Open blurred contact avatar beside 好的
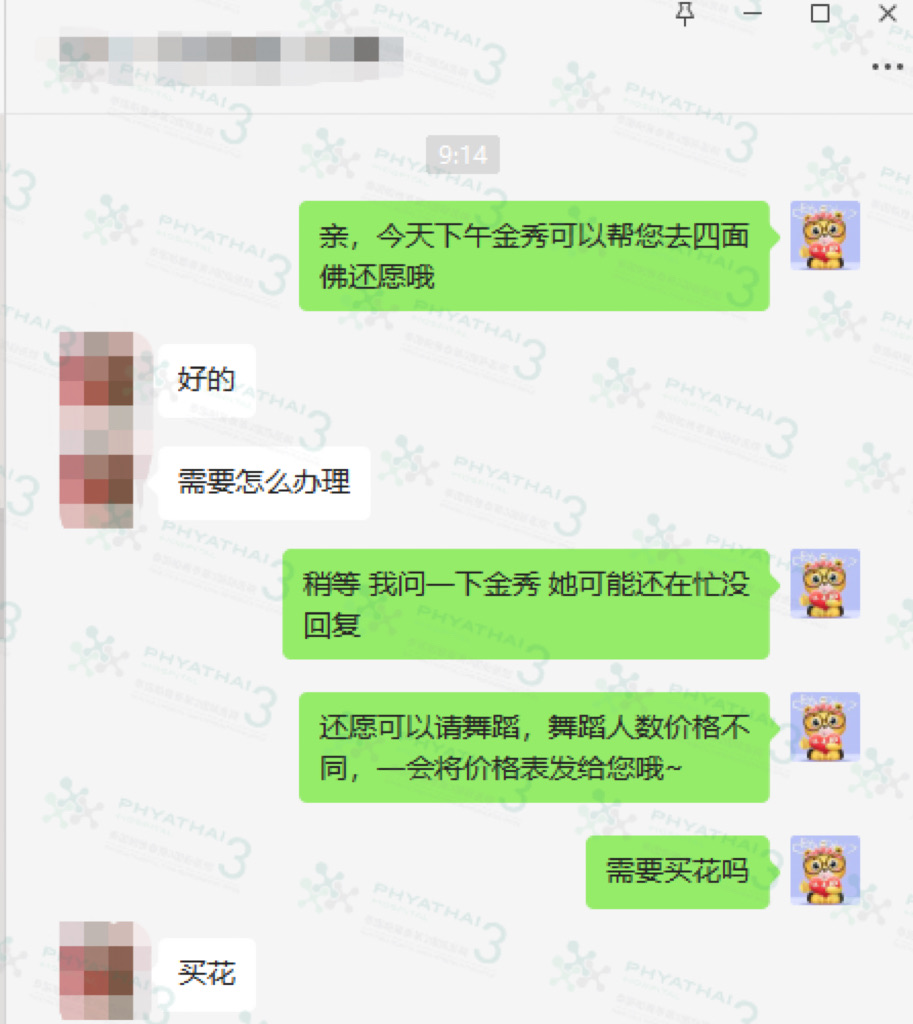The image size is (913, 1024). tap(97, 430)
